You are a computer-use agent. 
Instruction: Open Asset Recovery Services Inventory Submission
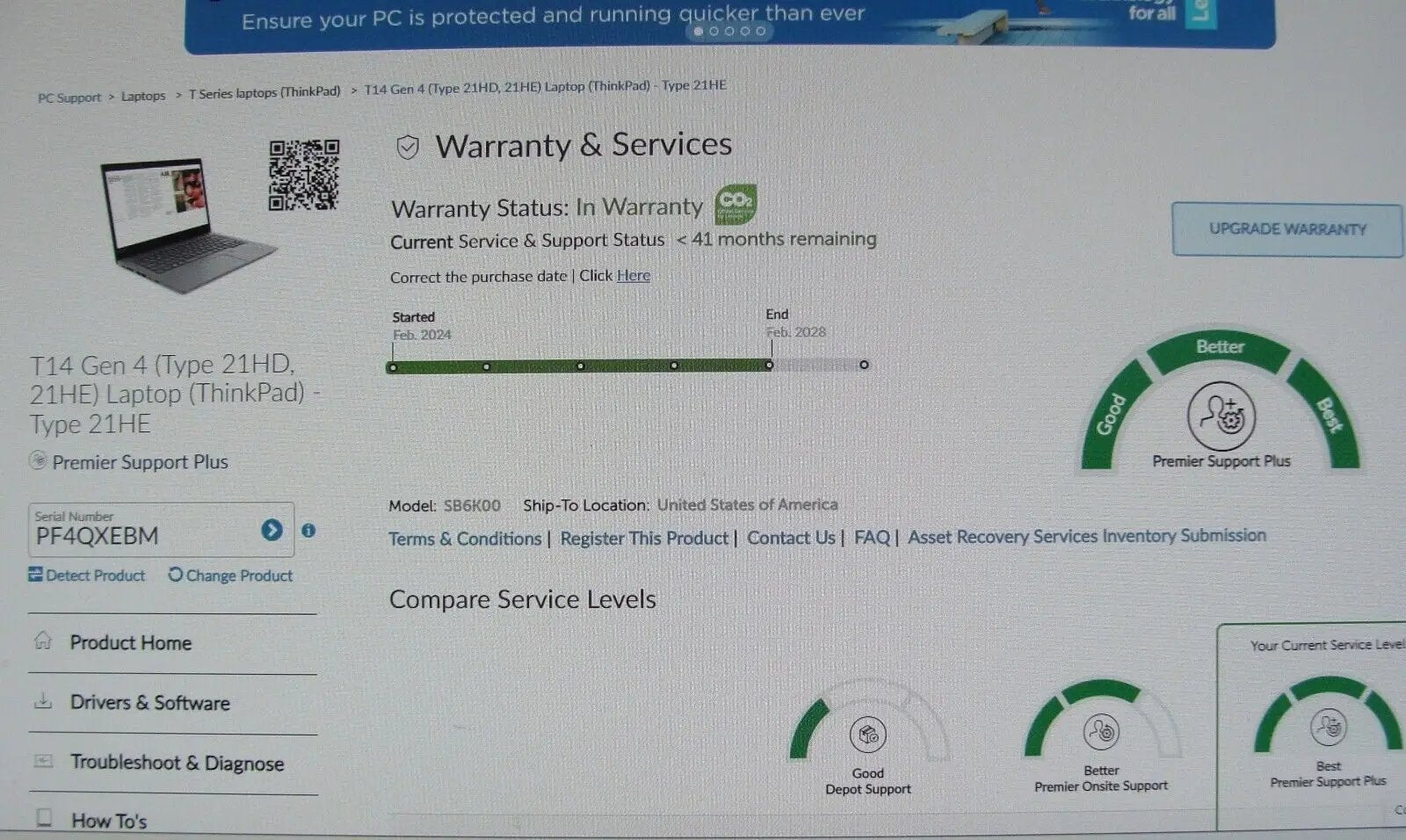pos(1087,536)
